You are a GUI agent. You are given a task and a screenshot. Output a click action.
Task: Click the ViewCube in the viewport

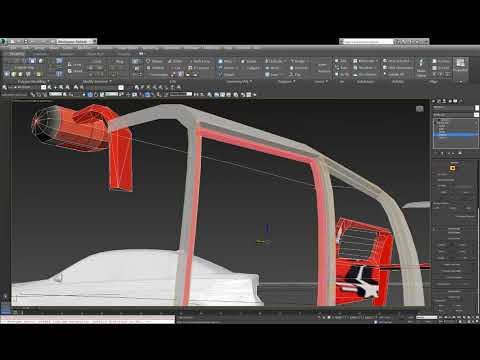(420, 109)
